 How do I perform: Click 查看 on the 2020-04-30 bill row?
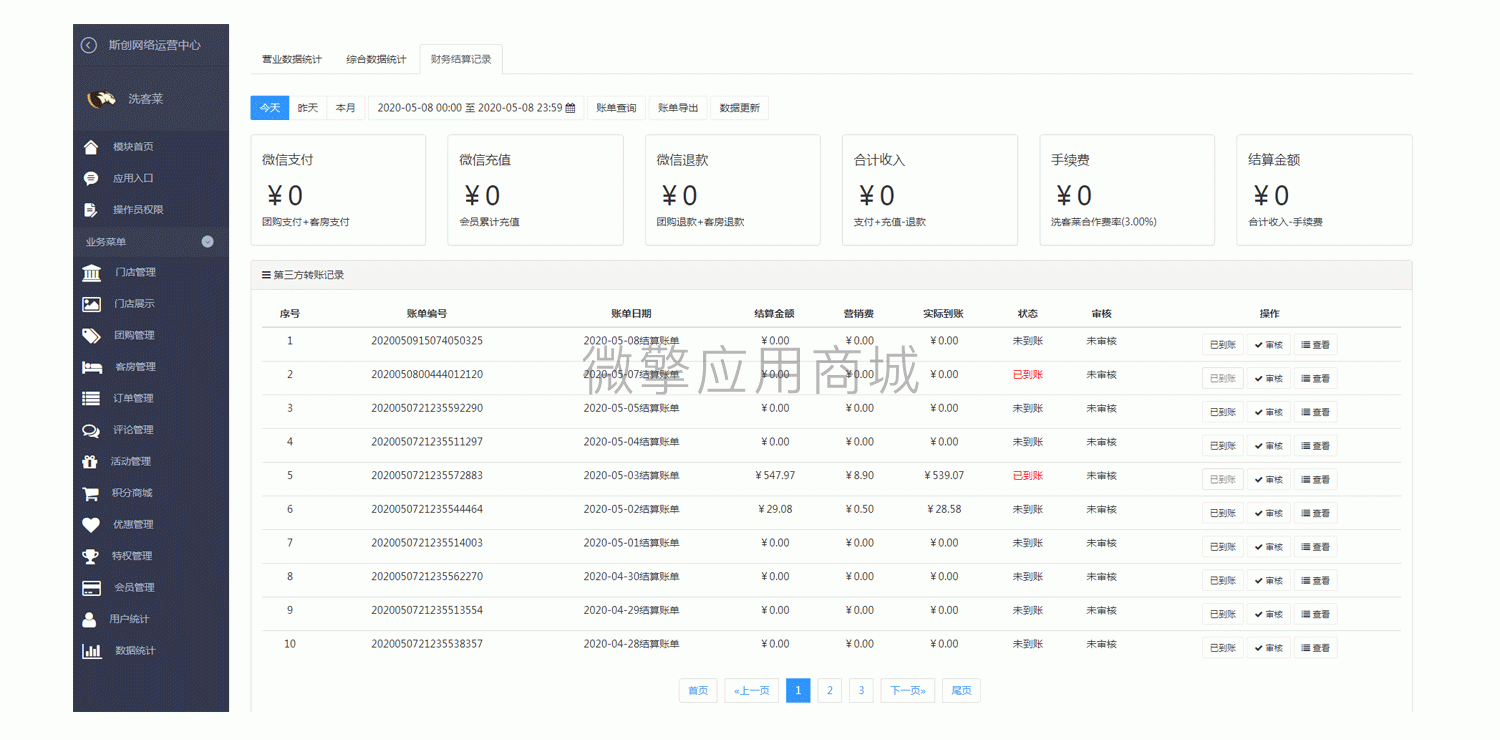[1316, 581]
